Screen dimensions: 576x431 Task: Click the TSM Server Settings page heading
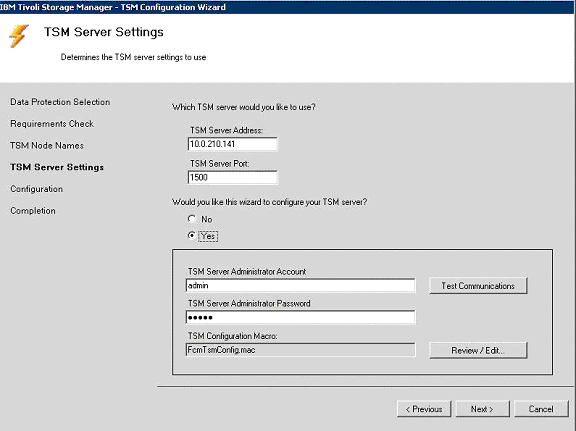pyautogui.click(x=104, y=32)
